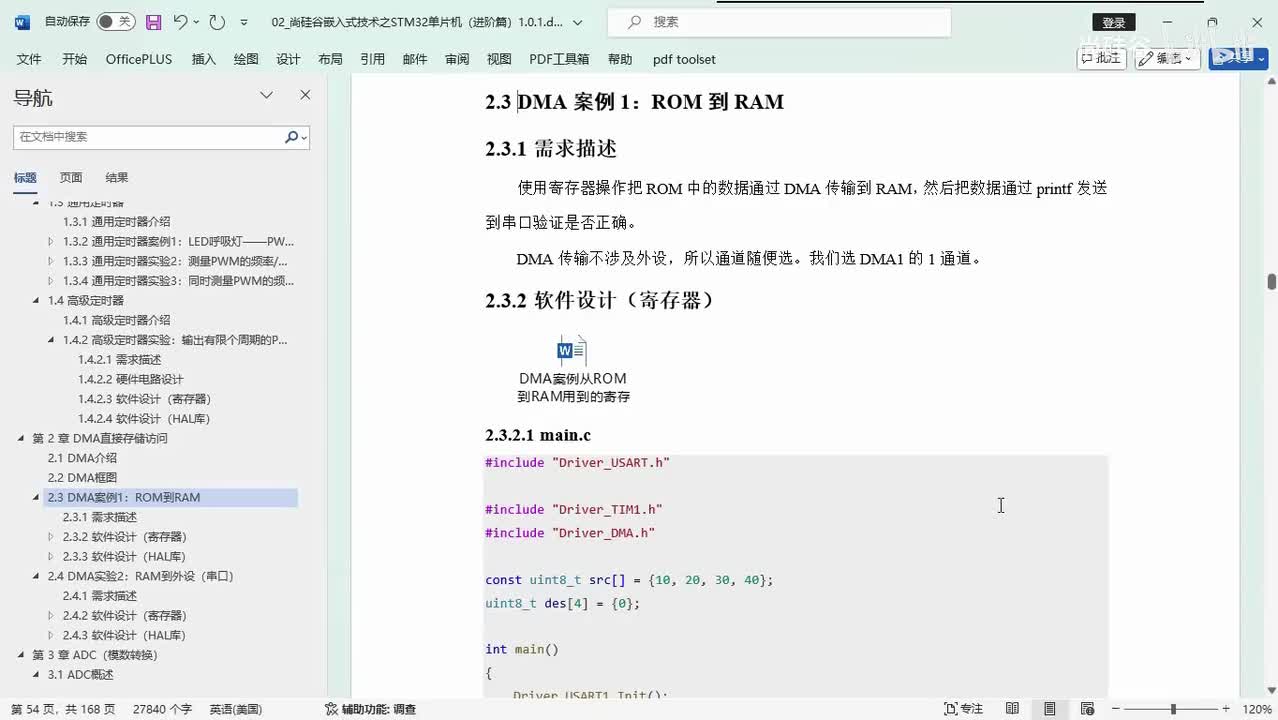Click the 27840 个字 word count
The height and width of the screenshot is (720, 1278).
163,709
